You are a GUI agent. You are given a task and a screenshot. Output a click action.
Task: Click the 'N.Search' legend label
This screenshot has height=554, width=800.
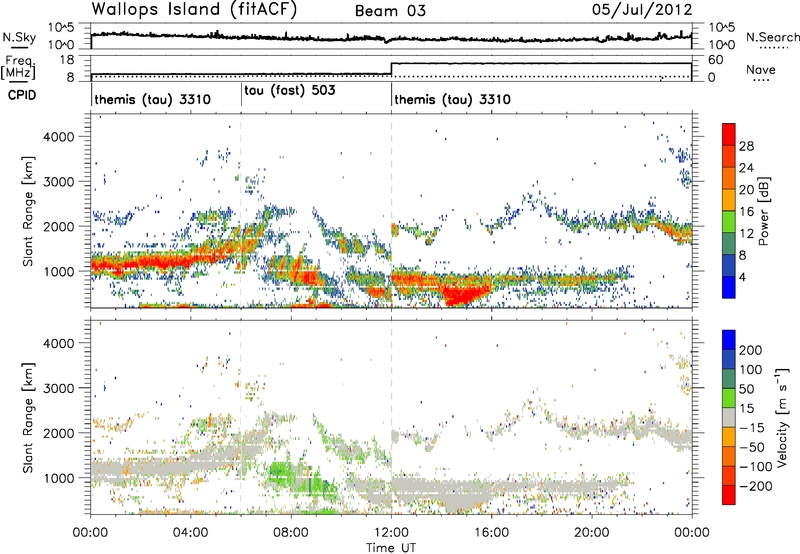coord(772,37)
